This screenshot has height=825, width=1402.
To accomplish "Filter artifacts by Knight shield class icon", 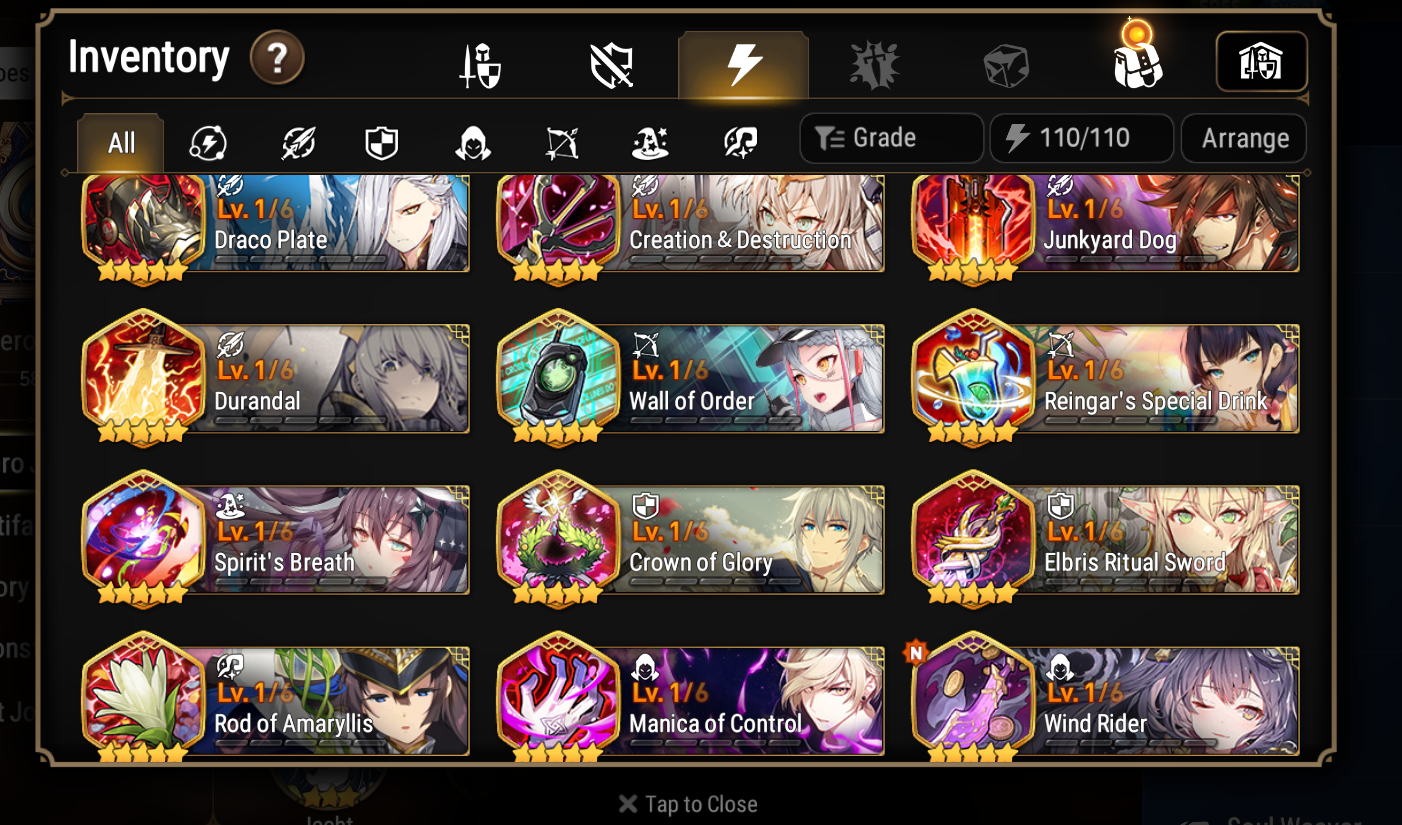I will pyautogui.click(x=382, y=144).
